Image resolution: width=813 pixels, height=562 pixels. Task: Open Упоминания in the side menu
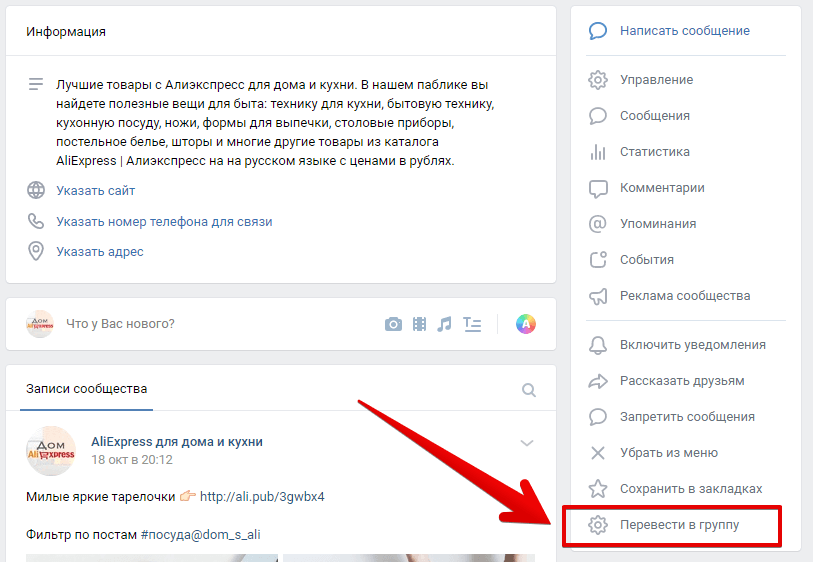(x=658, y=224)
